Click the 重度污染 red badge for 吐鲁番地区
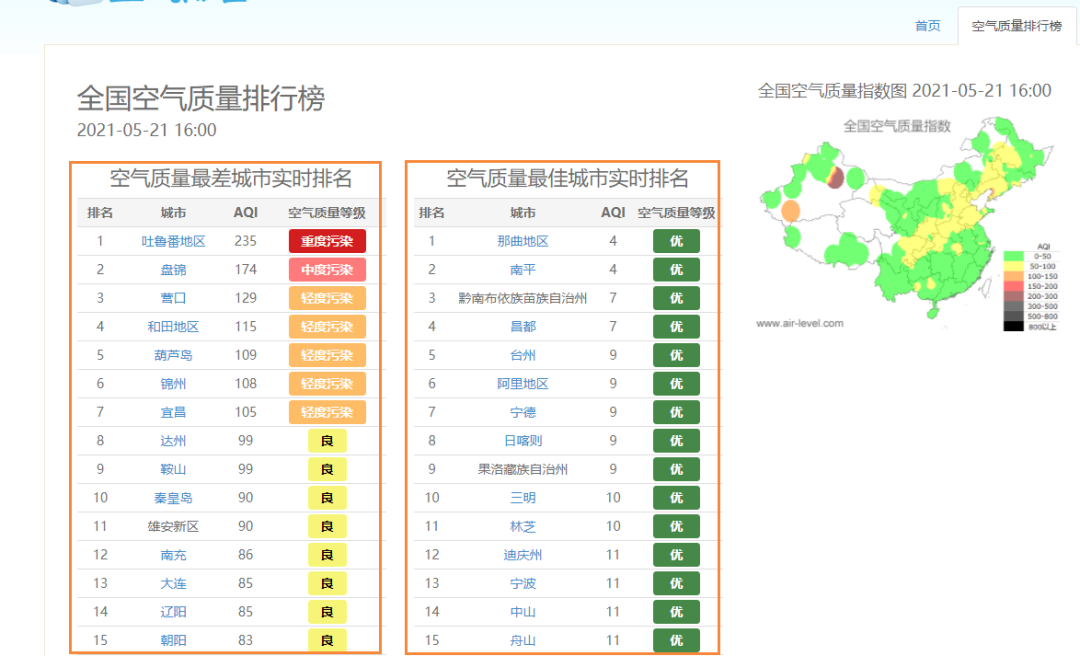Viewport: 1080px width, 656px height. [x=327, y=240]
